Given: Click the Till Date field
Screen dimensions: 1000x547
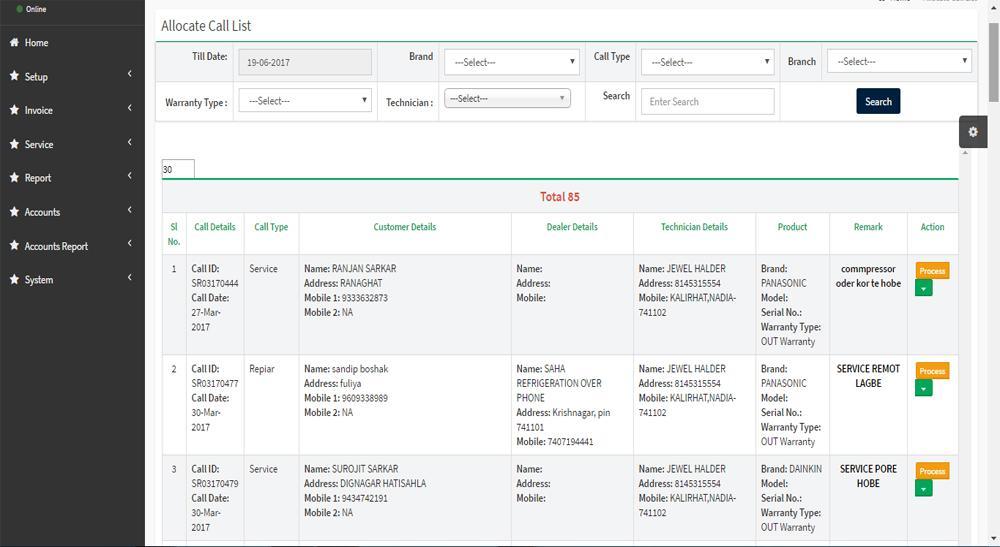Looking at the screenshot, I should coord(305,62).
